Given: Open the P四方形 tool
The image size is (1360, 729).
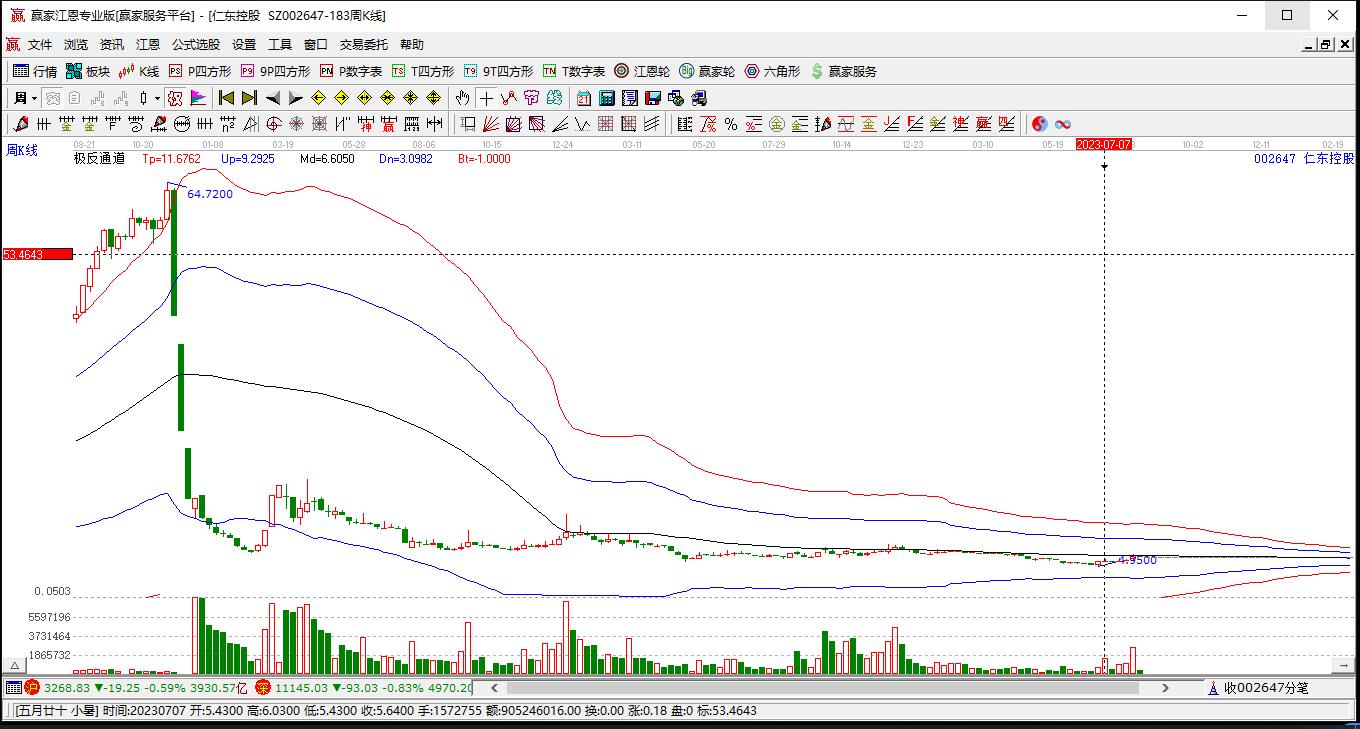Looking at the screenshot, I should (x=200, y=71).
